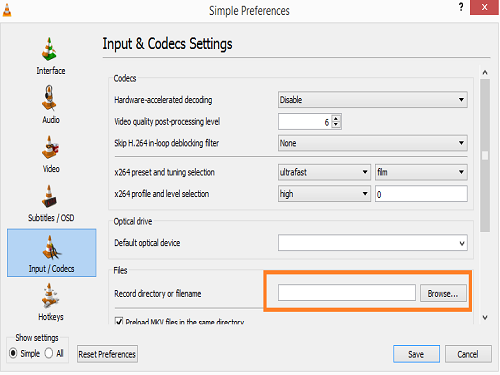Toggle Preload MKV files checkbox
Image resolution: width=500 pixels, height=375 pixels.
[119, 321]
